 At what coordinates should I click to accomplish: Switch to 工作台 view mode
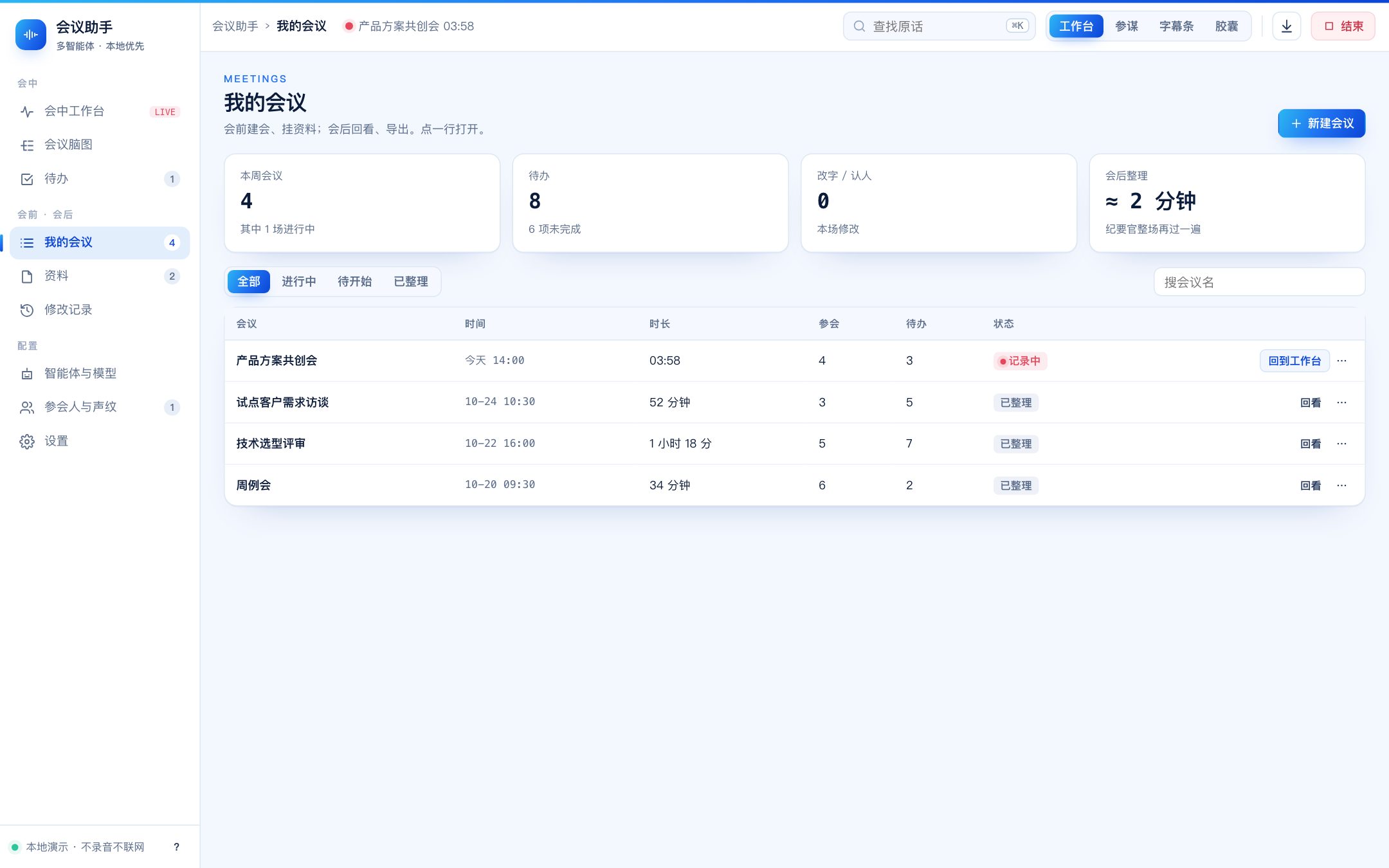coord(1076,26)
